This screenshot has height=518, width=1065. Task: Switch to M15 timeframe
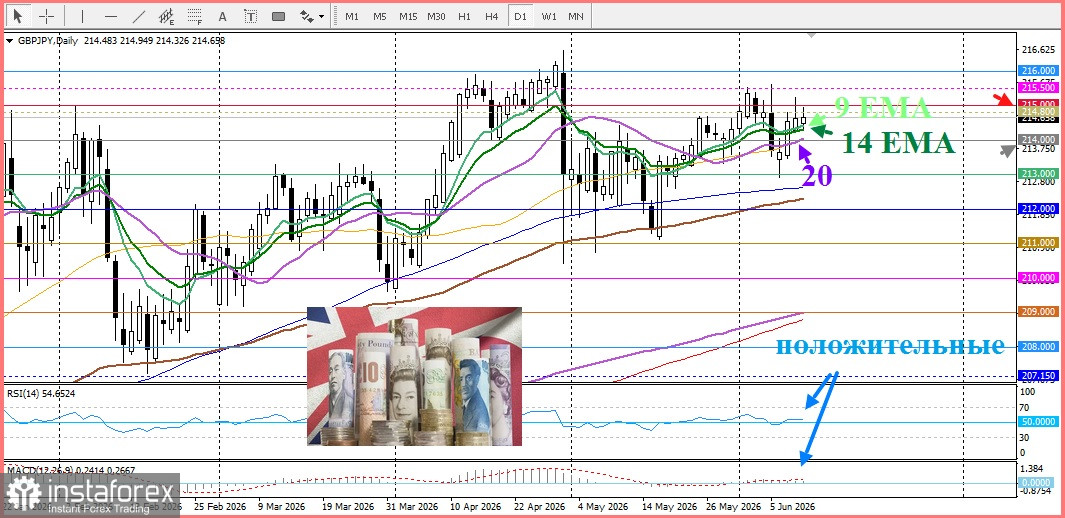[x=408, y=16]
